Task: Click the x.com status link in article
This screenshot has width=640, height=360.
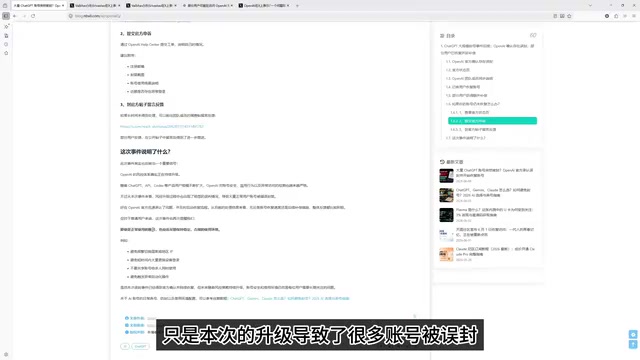Action: [162, 127]
